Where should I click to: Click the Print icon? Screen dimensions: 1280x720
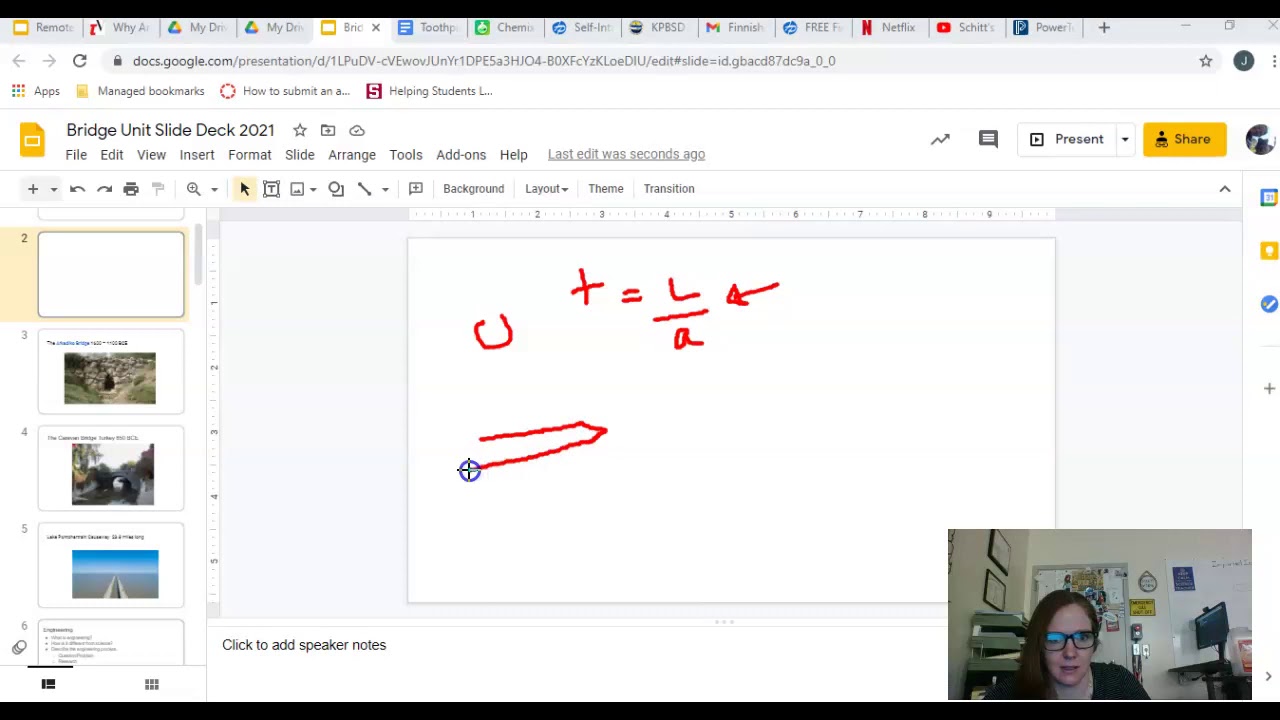click(x=131, y=189)
